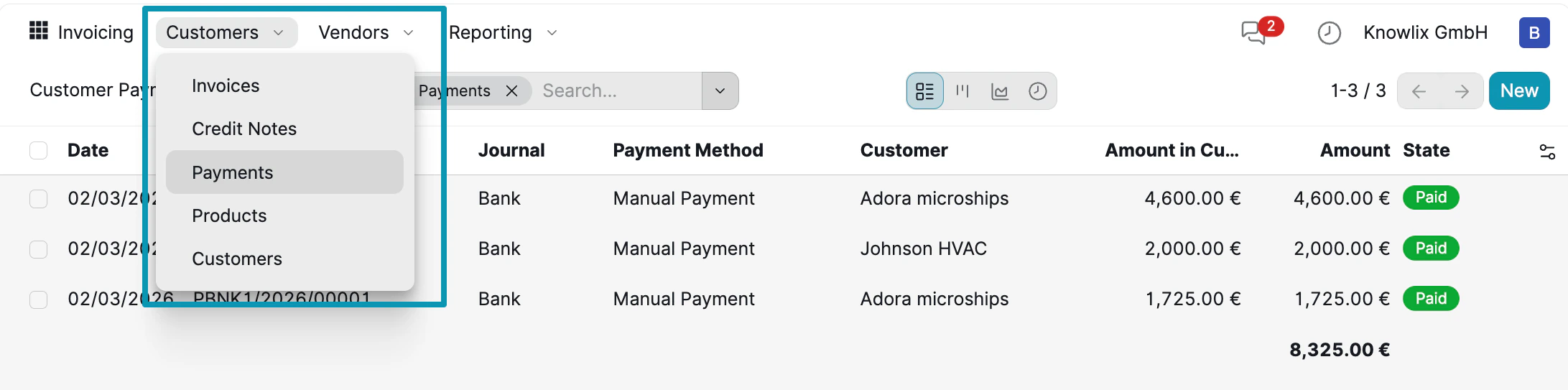Select all rows checkbox in header
Image resolution: width=1568 pixels, height=390 pixels.
pos(39,150)
